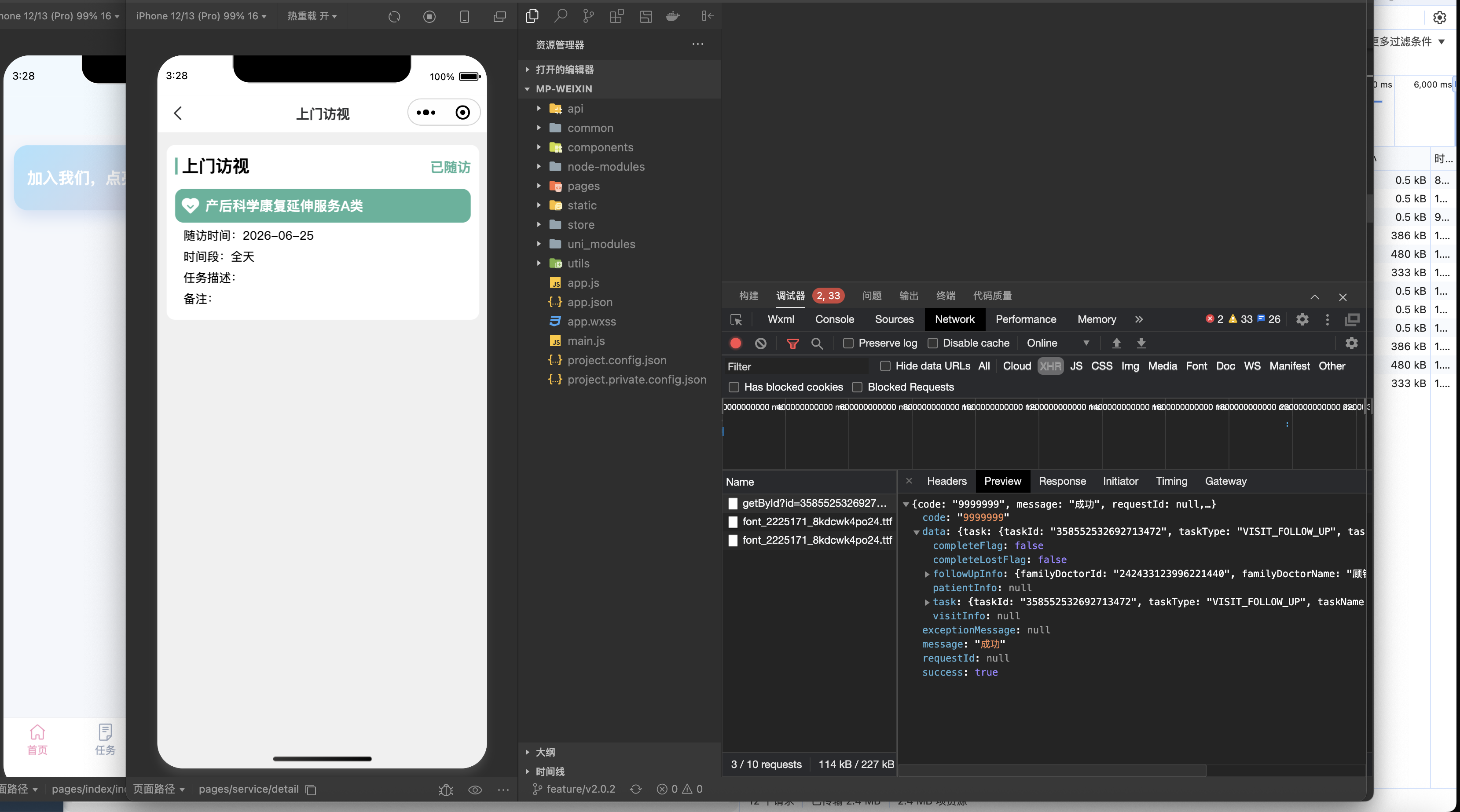Switch to the Wxml tab
The height and width of the screenshot is (812, 1460).
(x=781, y=320)
